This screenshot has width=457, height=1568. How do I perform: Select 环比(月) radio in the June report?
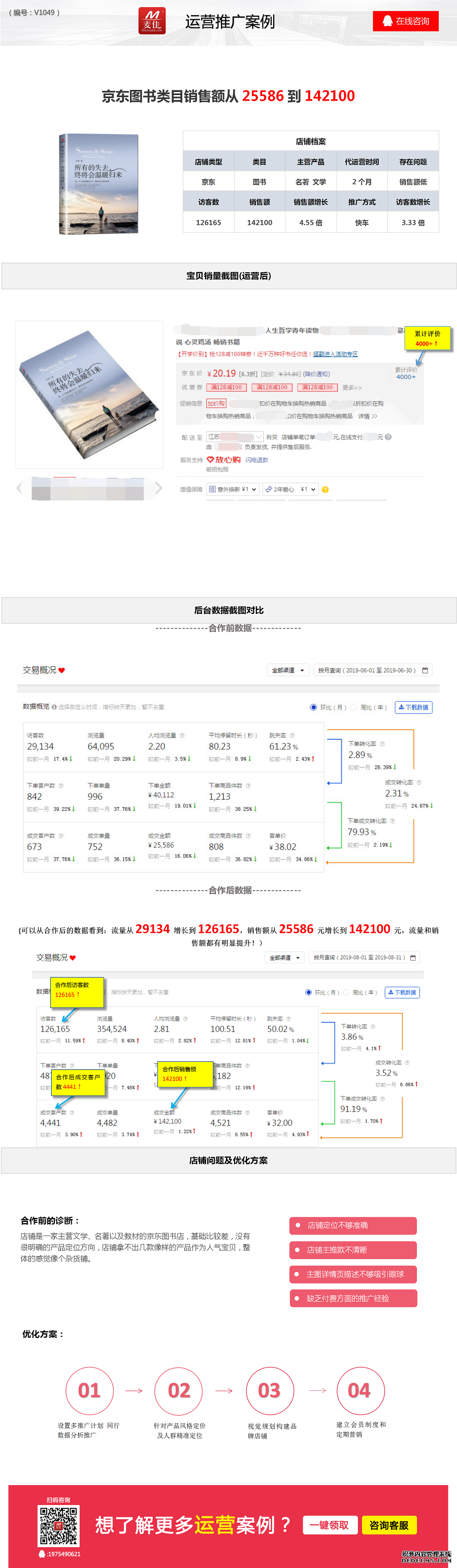point(313,707)
